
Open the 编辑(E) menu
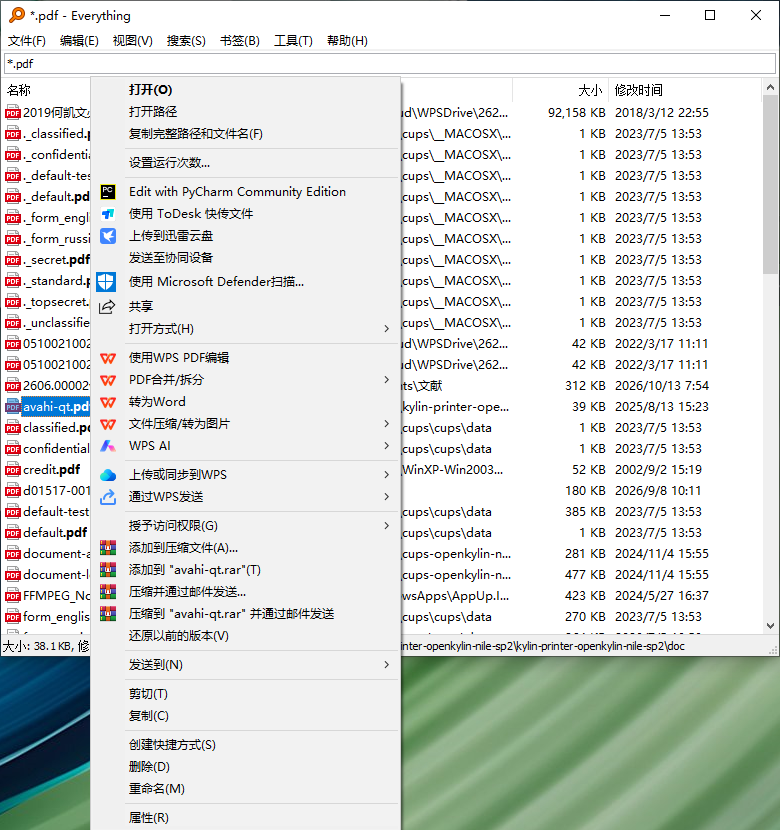(79, 41)
